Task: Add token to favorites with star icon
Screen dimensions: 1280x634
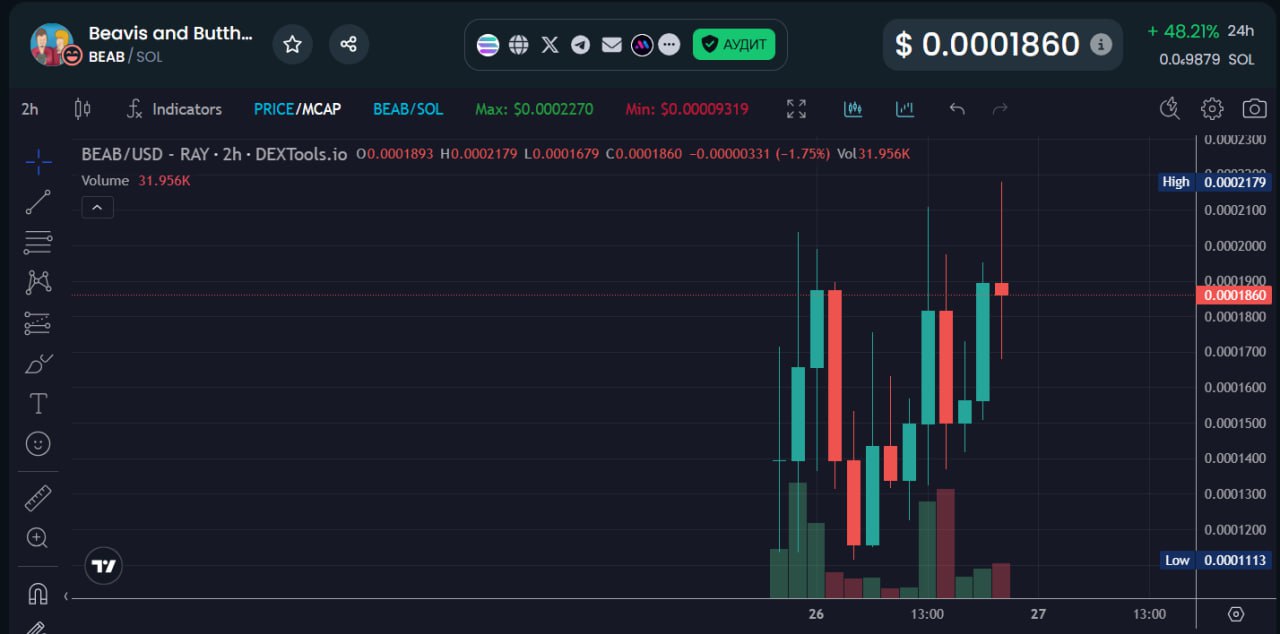Action: 292,44
